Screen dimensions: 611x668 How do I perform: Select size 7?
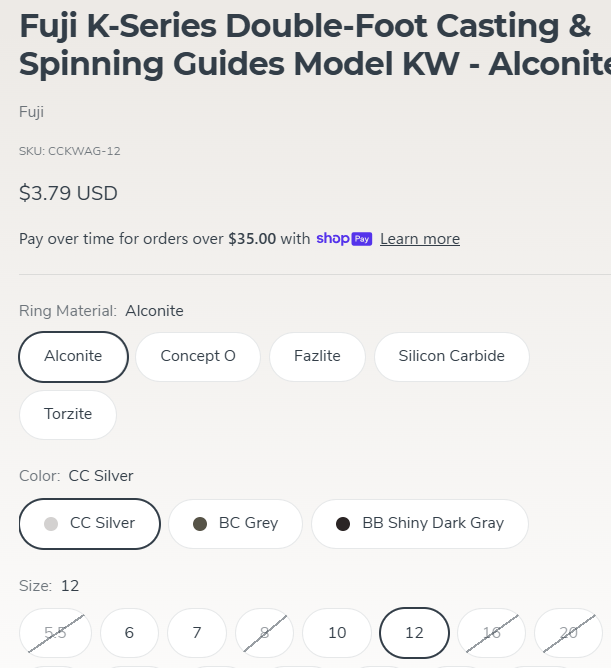tap(197, 633)
